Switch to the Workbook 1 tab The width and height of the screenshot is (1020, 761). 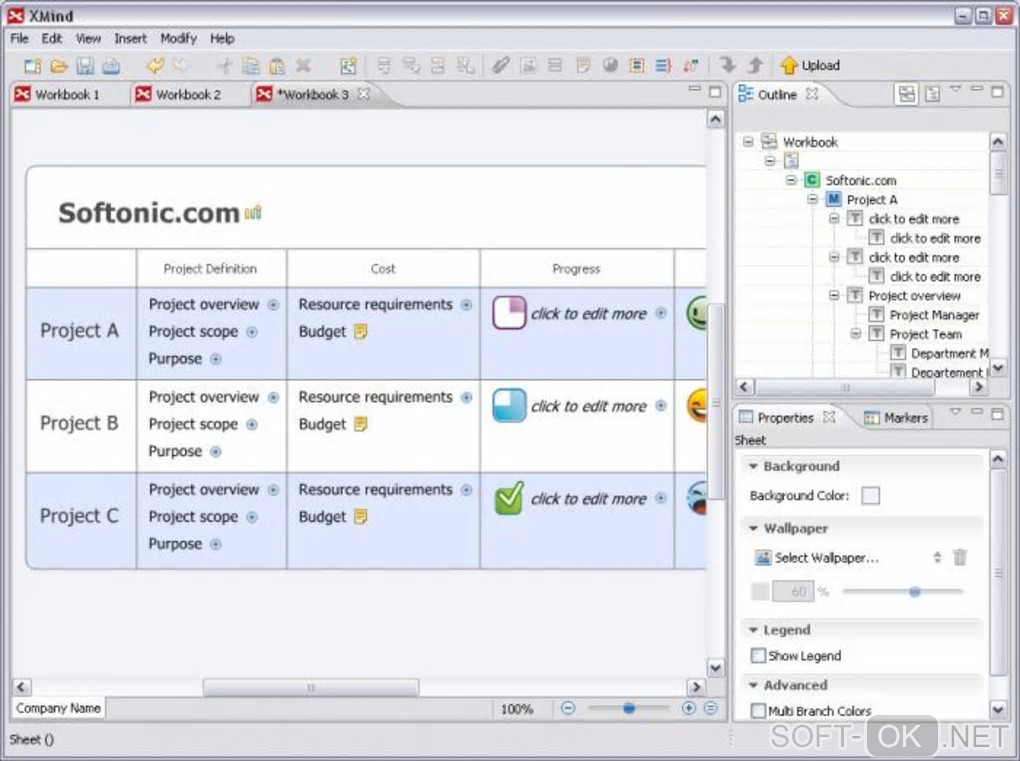[68, 95]
